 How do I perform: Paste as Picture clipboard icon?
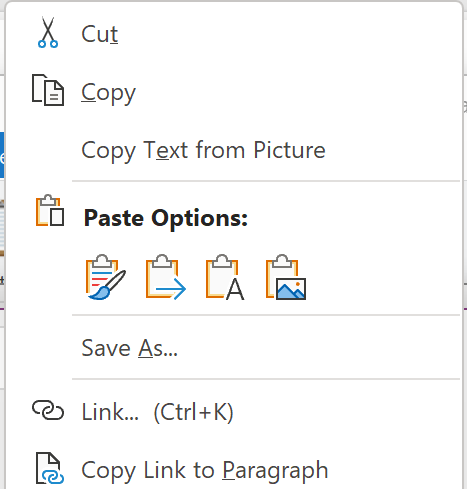286,277
